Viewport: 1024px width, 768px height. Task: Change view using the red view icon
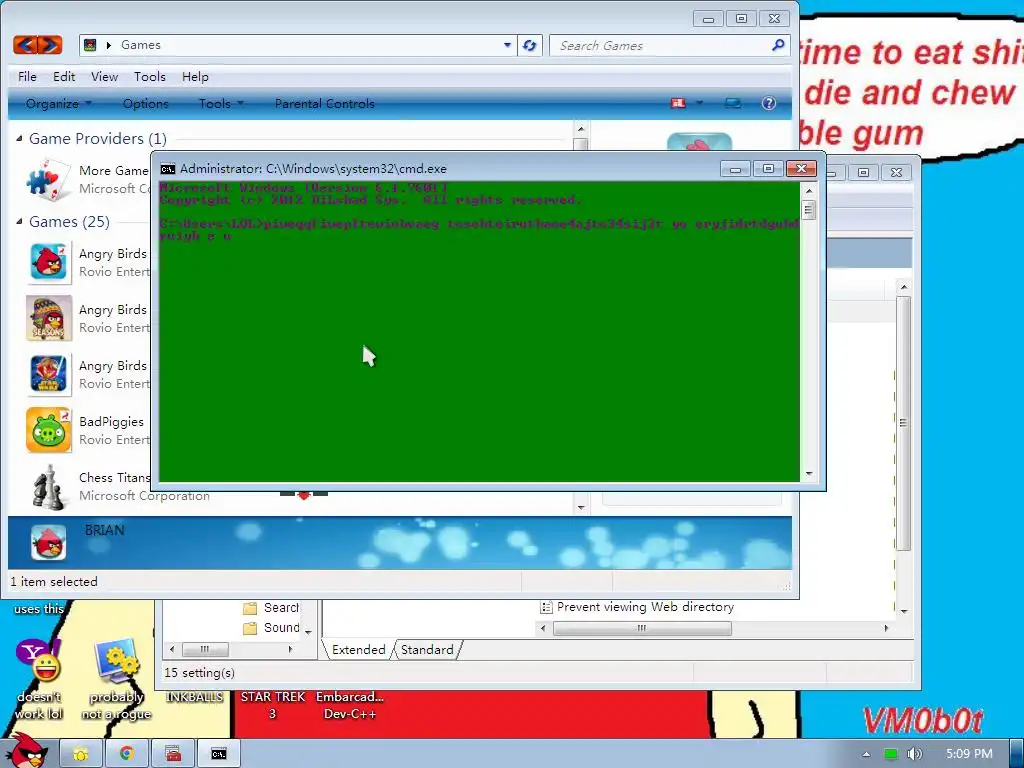(x=679, y=103)
